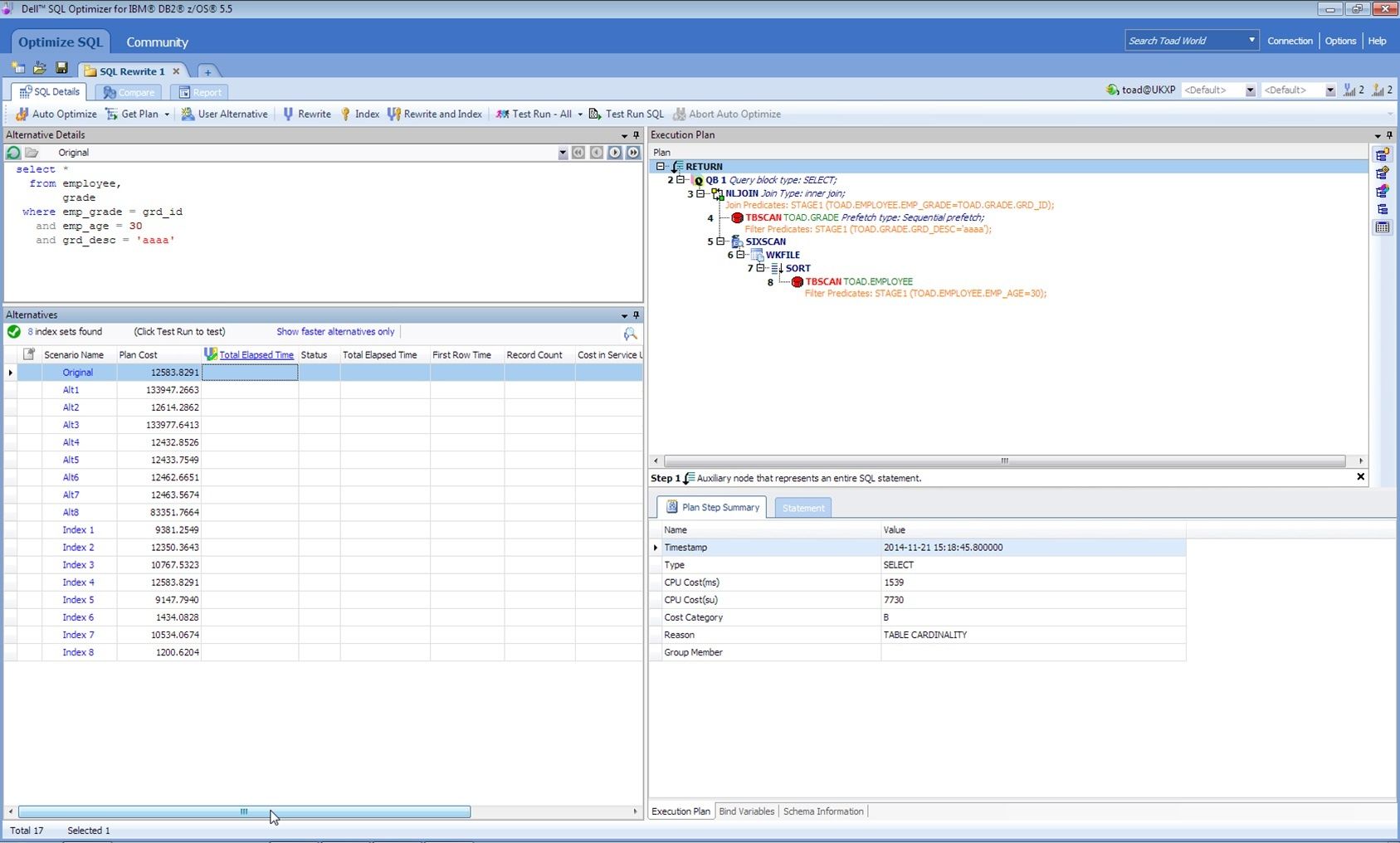Viewport: 1400px width, 843px height.
Task: Click plain tree plan icon in sidebar
Action: [1382, 210]
